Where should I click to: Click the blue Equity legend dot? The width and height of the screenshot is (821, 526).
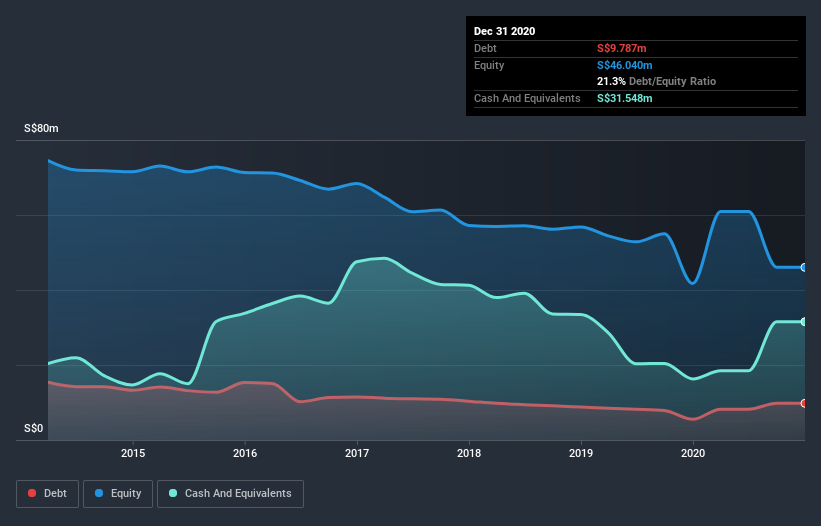(99, 493)
